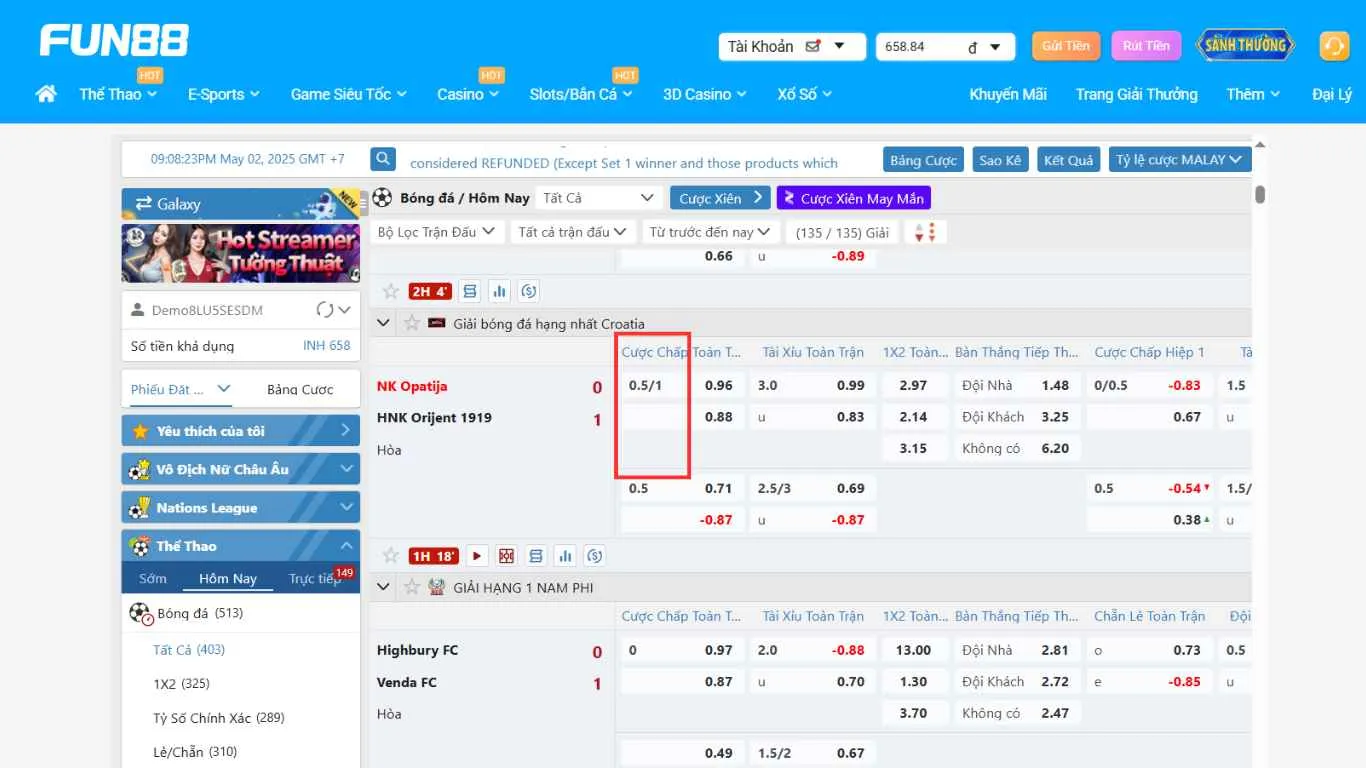Open score table icon for the 1H 18' match
Image resolution: width=1366 pixels, height=768 pixels.
pos(536,555)
